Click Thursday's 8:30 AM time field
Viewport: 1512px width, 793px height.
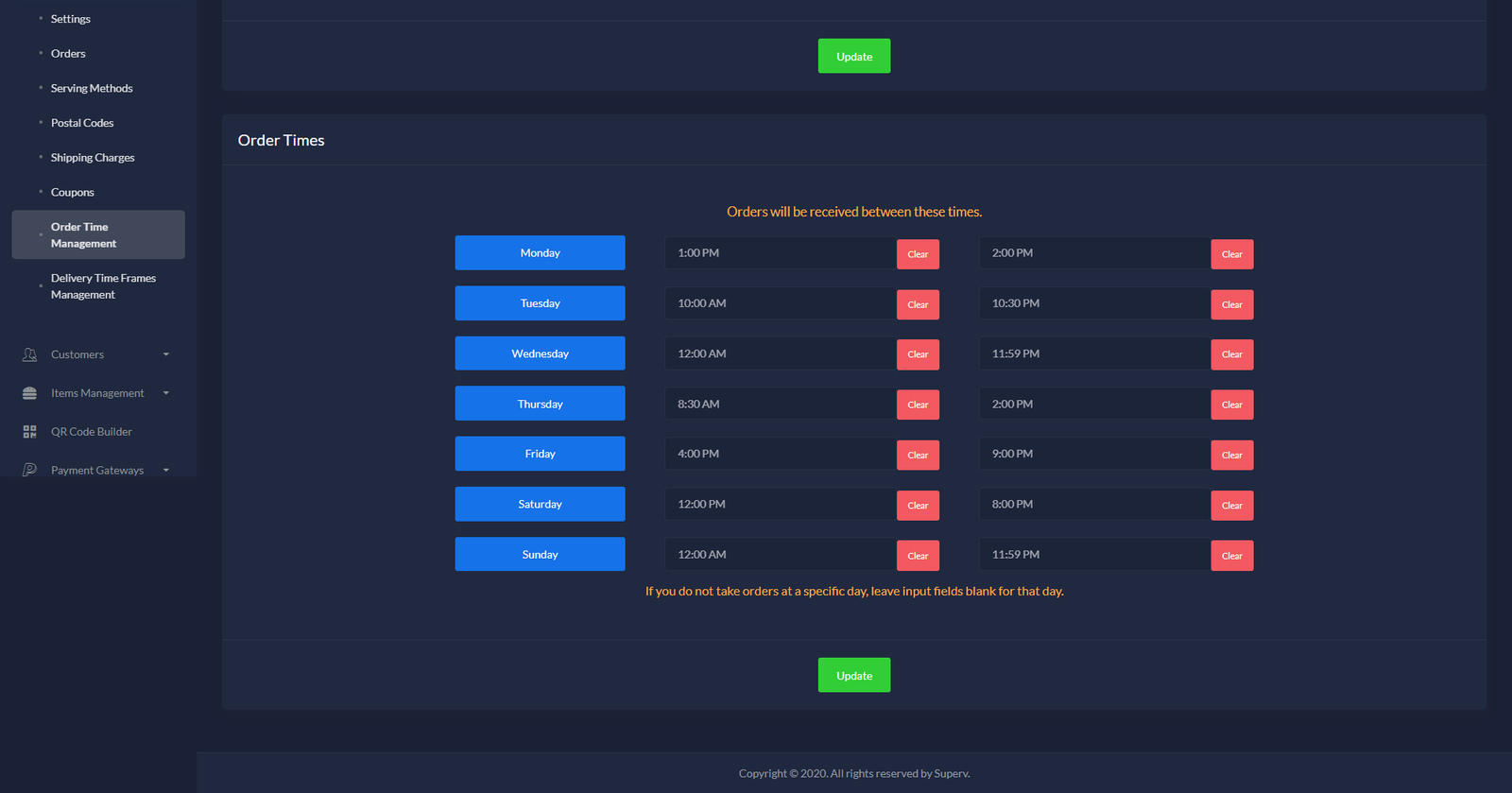[780, 405]
